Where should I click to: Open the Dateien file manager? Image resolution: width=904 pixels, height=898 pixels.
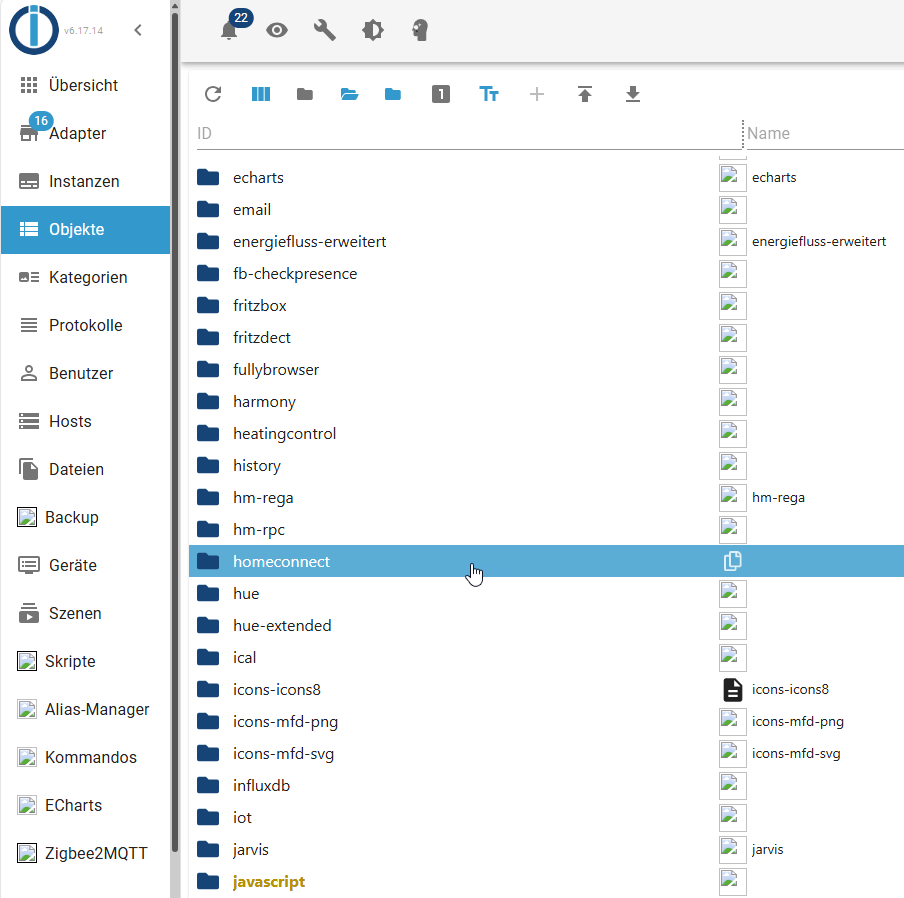(x=85, y=470)
